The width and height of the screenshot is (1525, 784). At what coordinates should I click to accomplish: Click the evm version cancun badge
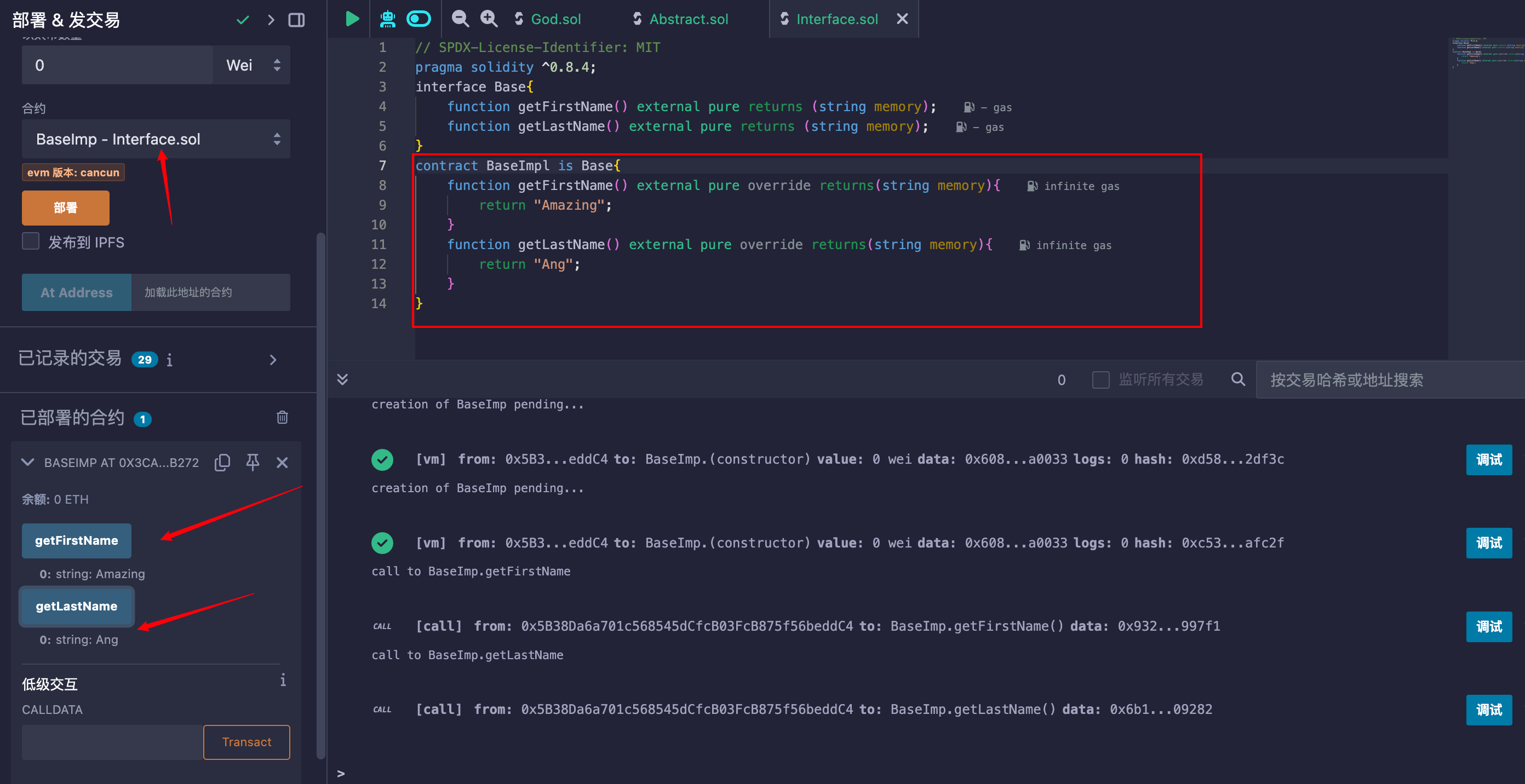point(73,172)
